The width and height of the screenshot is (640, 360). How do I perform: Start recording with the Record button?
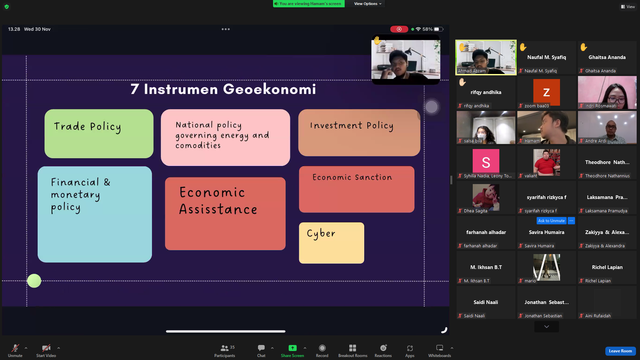[322, 350]
